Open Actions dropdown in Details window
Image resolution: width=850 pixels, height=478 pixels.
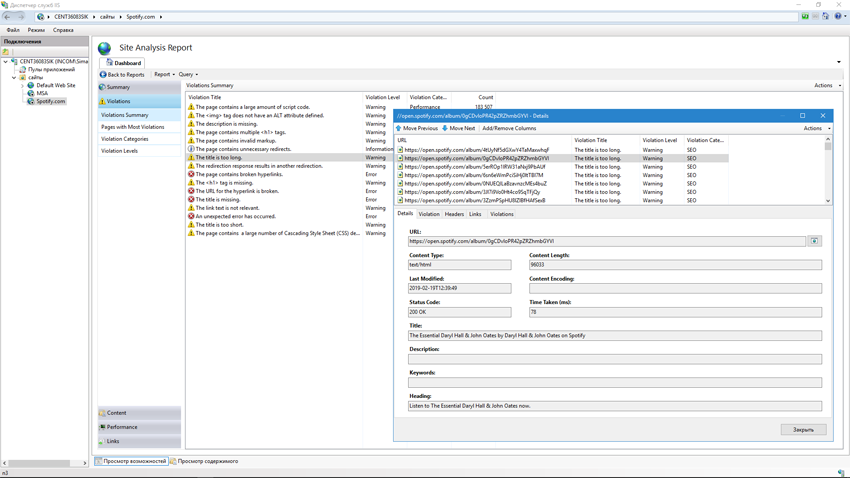[x=816, y=128]
